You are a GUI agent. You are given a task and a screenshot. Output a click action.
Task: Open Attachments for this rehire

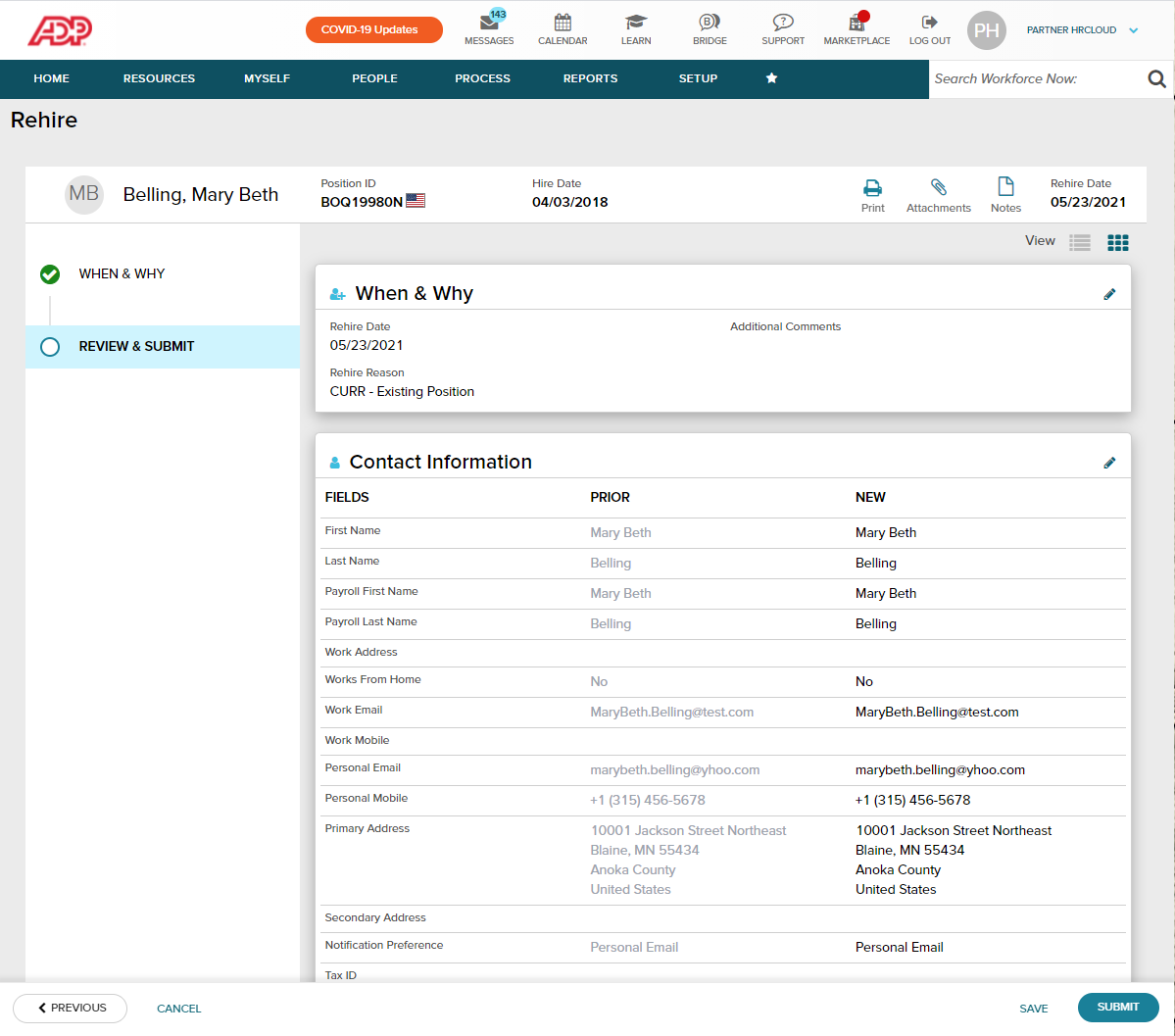(938, 193)
